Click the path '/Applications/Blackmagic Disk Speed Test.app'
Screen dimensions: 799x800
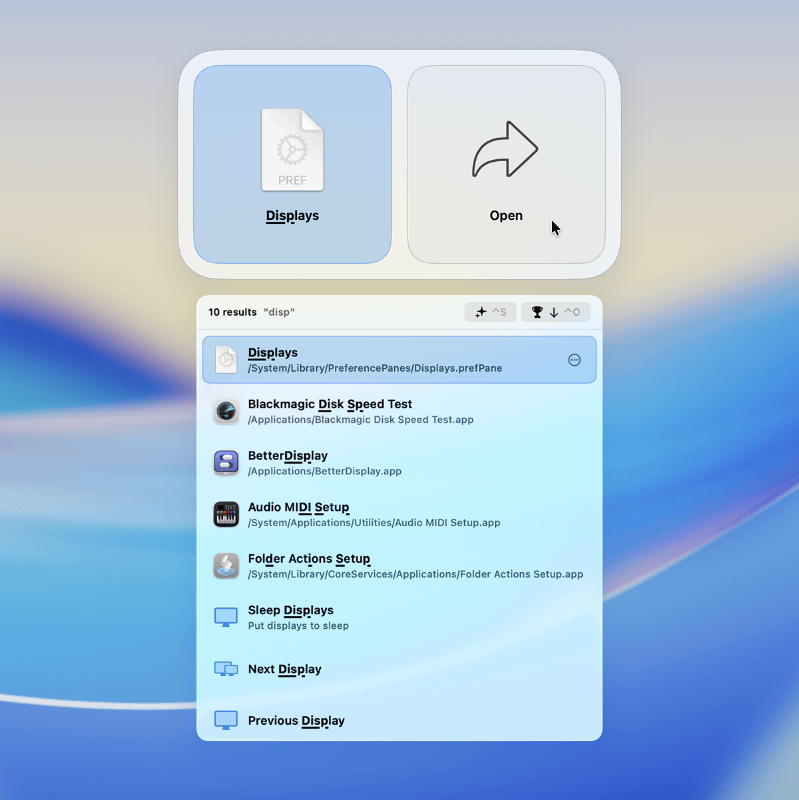point(361,420)
